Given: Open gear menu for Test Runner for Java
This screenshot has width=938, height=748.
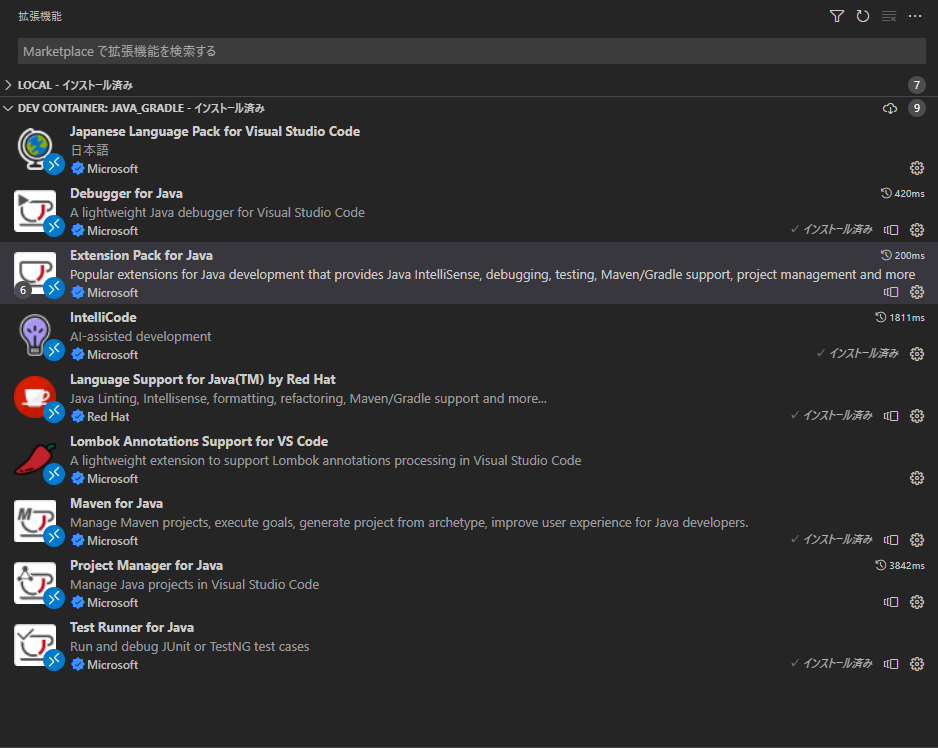Looking at the screenshot, I should [x=917, y=664].
